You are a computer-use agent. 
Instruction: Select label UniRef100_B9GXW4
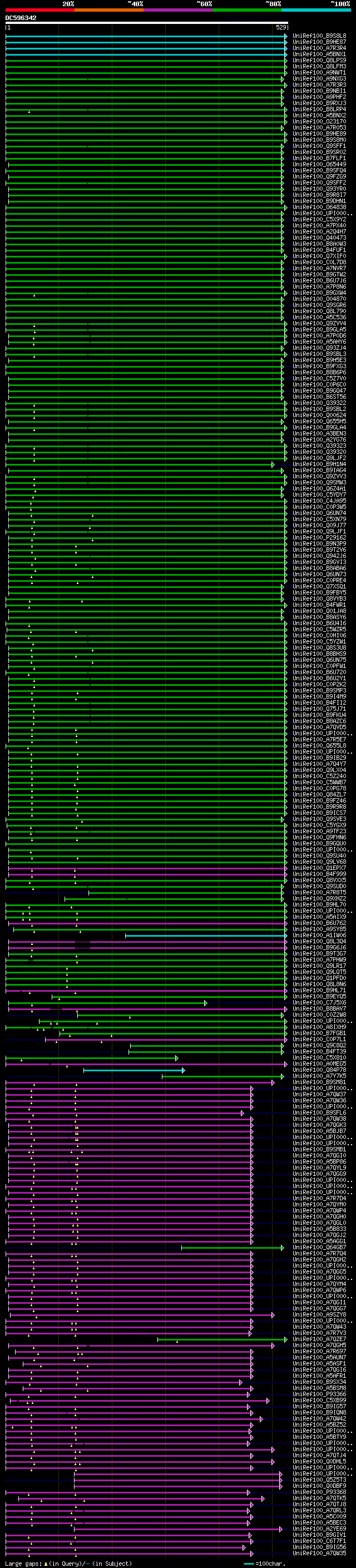[x=319, y=293]
